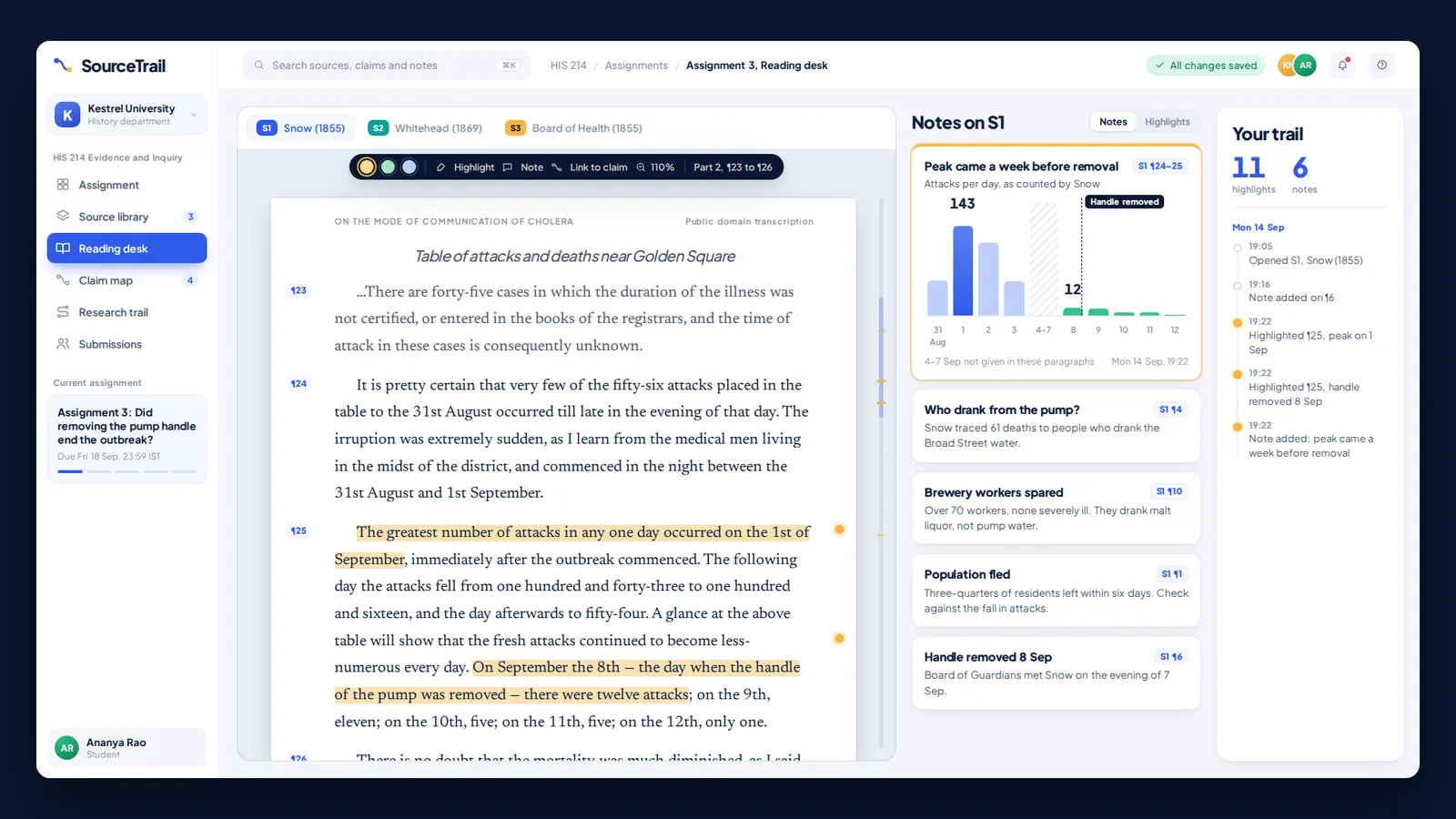The image size is (1456, 819).
Task: Click paragraph marker ¶24
Action: [x=298, y=384]
